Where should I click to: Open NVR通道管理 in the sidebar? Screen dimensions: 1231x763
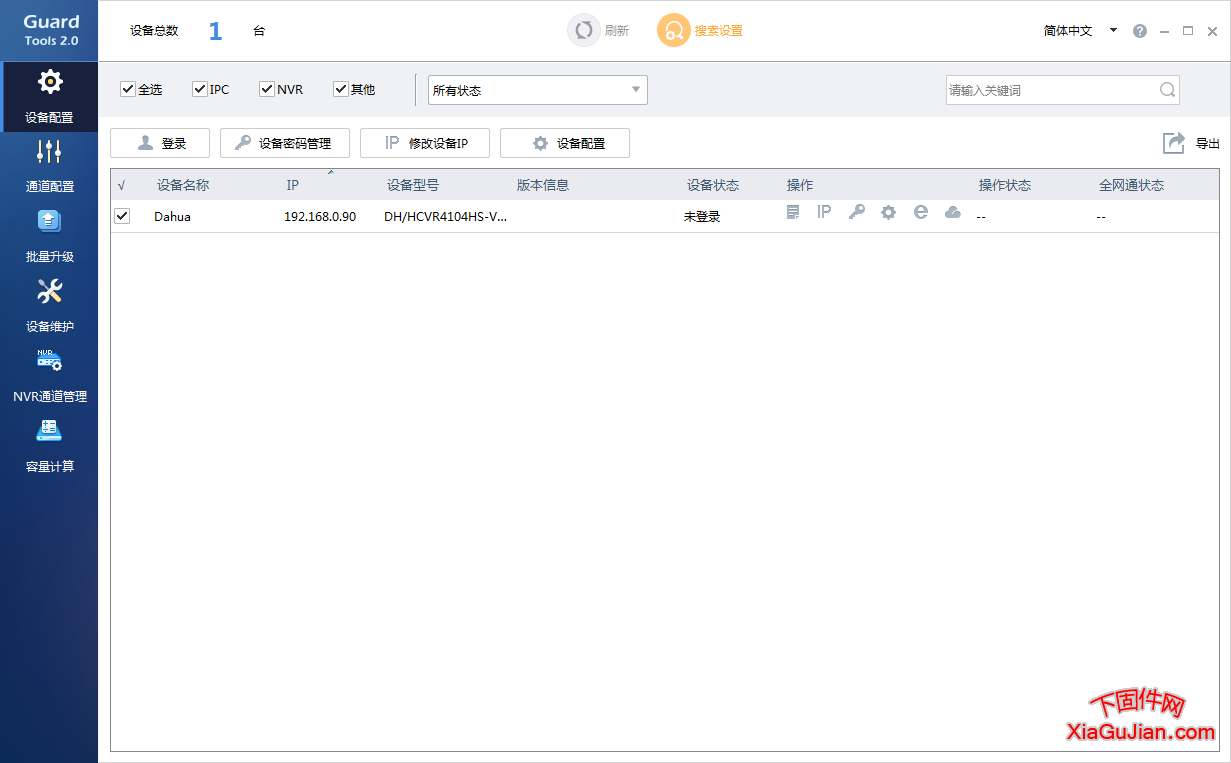(49, 375)
